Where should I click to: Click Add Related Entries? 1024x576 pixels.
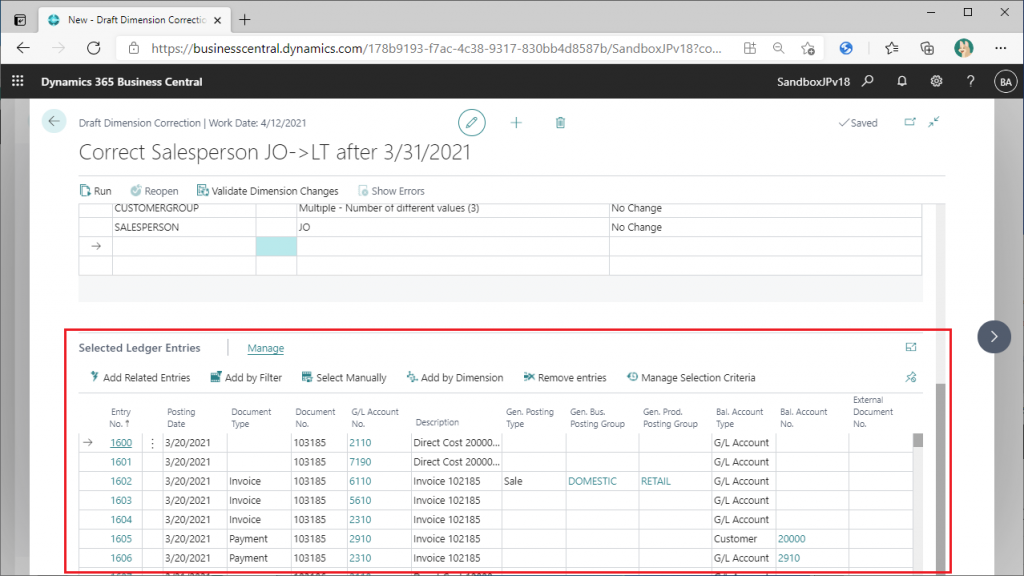[x=140, y=377]
